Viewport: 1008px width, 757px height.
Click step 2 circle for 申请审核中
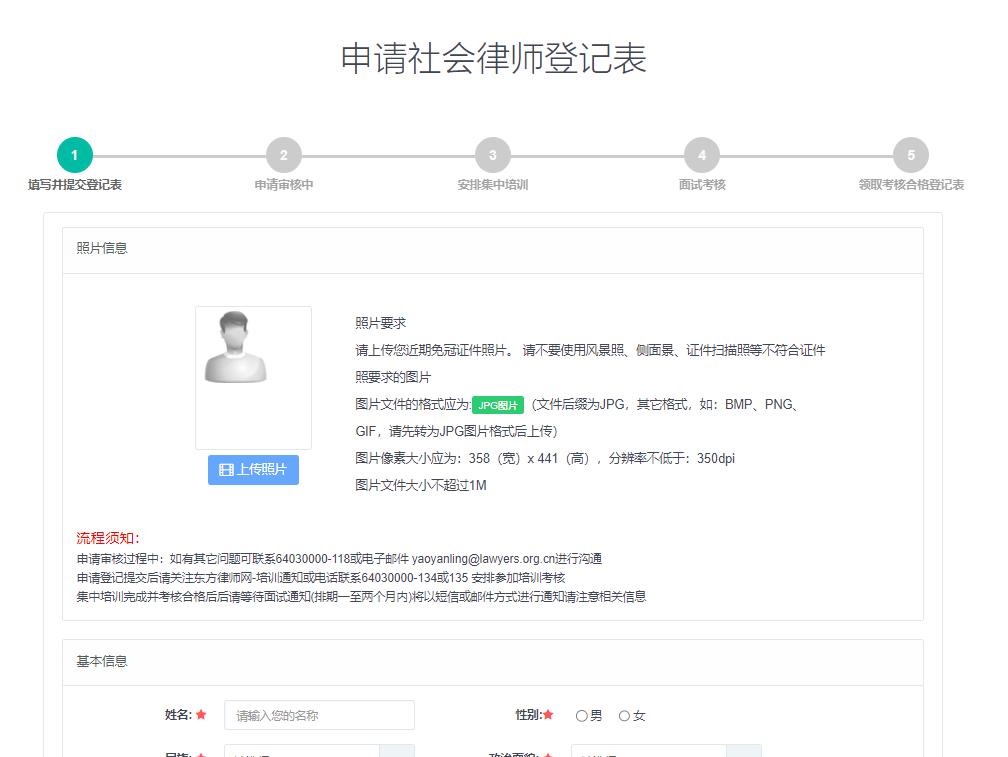click(x=284, y=155)
